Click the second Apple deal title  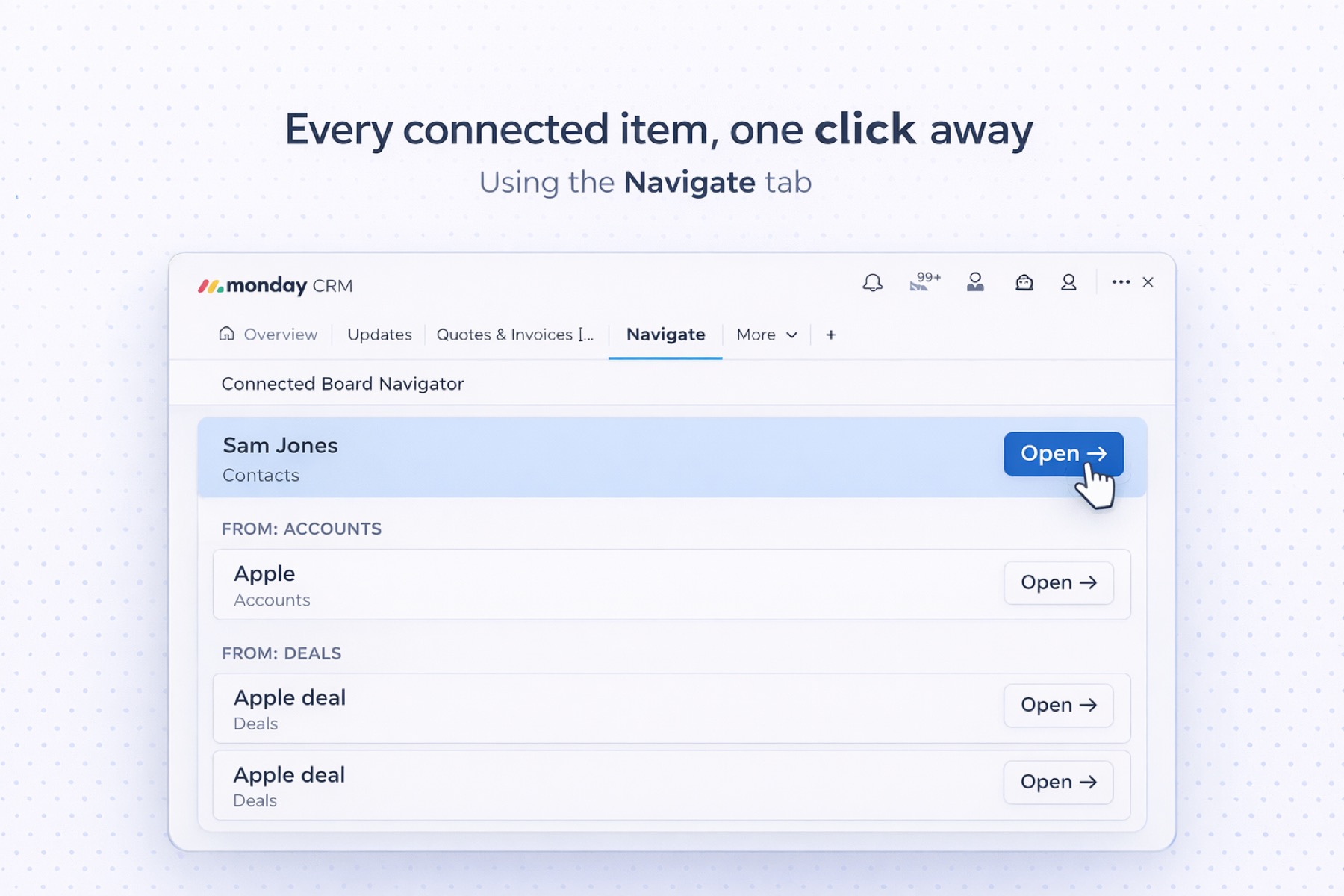point(289,774)
